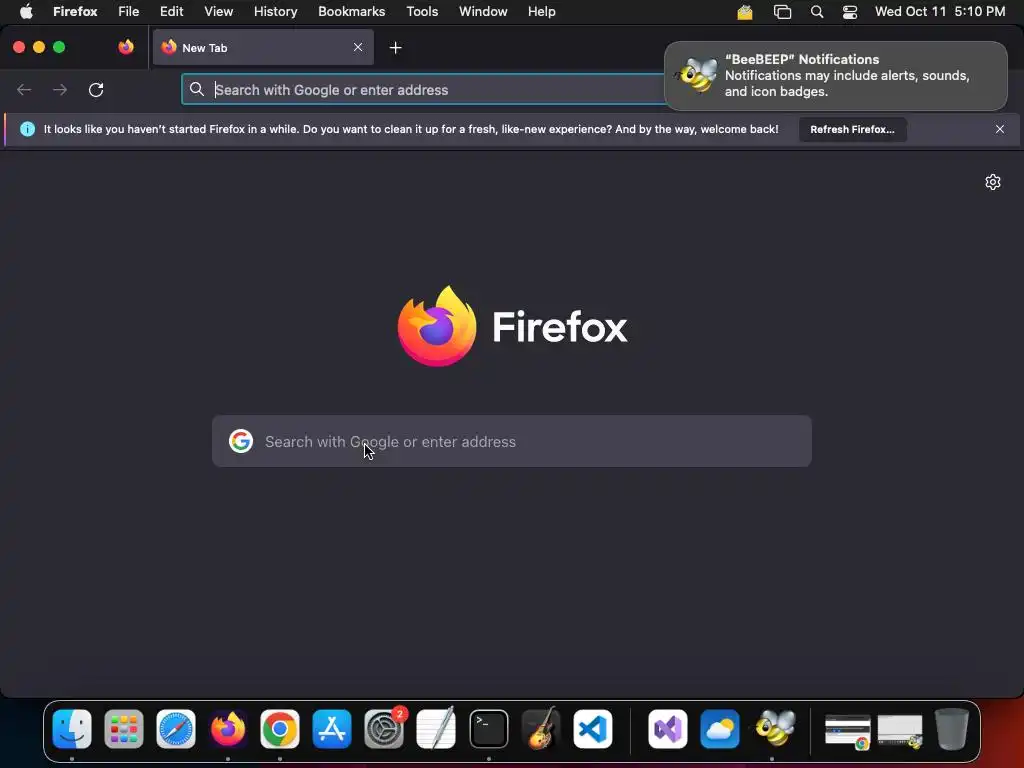Click the Google G logo in search box
This screenshot has height=768, width=1024.
[241, 441]
